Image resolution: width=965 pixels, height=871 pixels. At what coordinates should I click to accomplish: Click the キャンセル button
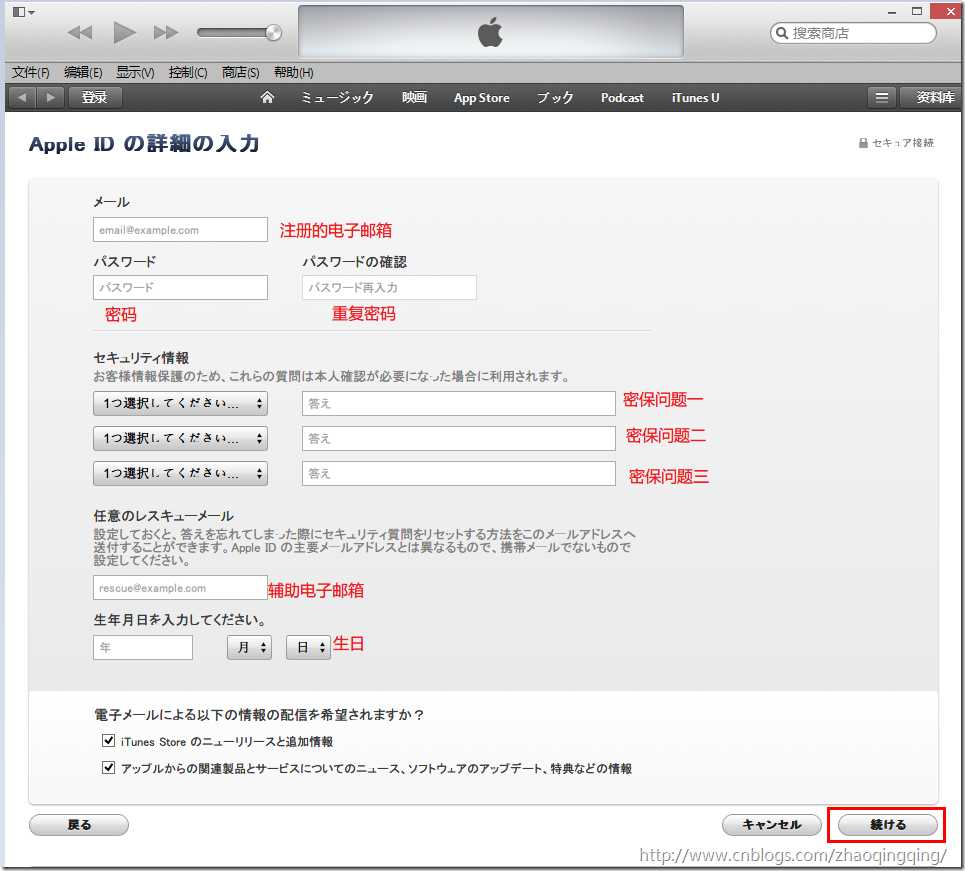point(771,824)
